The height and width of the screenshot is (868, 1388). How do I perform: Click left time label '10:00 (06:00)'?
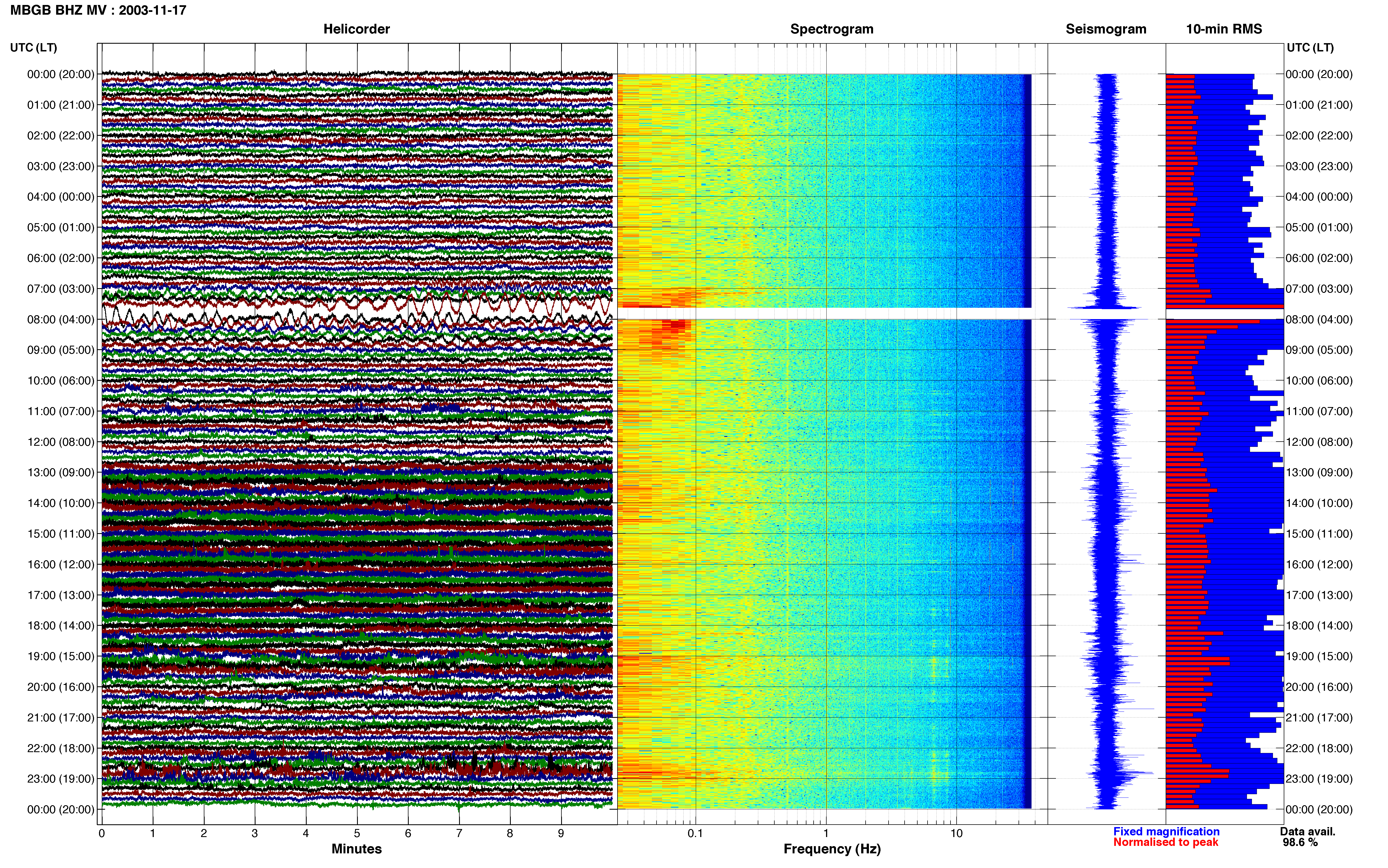[x=61, y=380]
